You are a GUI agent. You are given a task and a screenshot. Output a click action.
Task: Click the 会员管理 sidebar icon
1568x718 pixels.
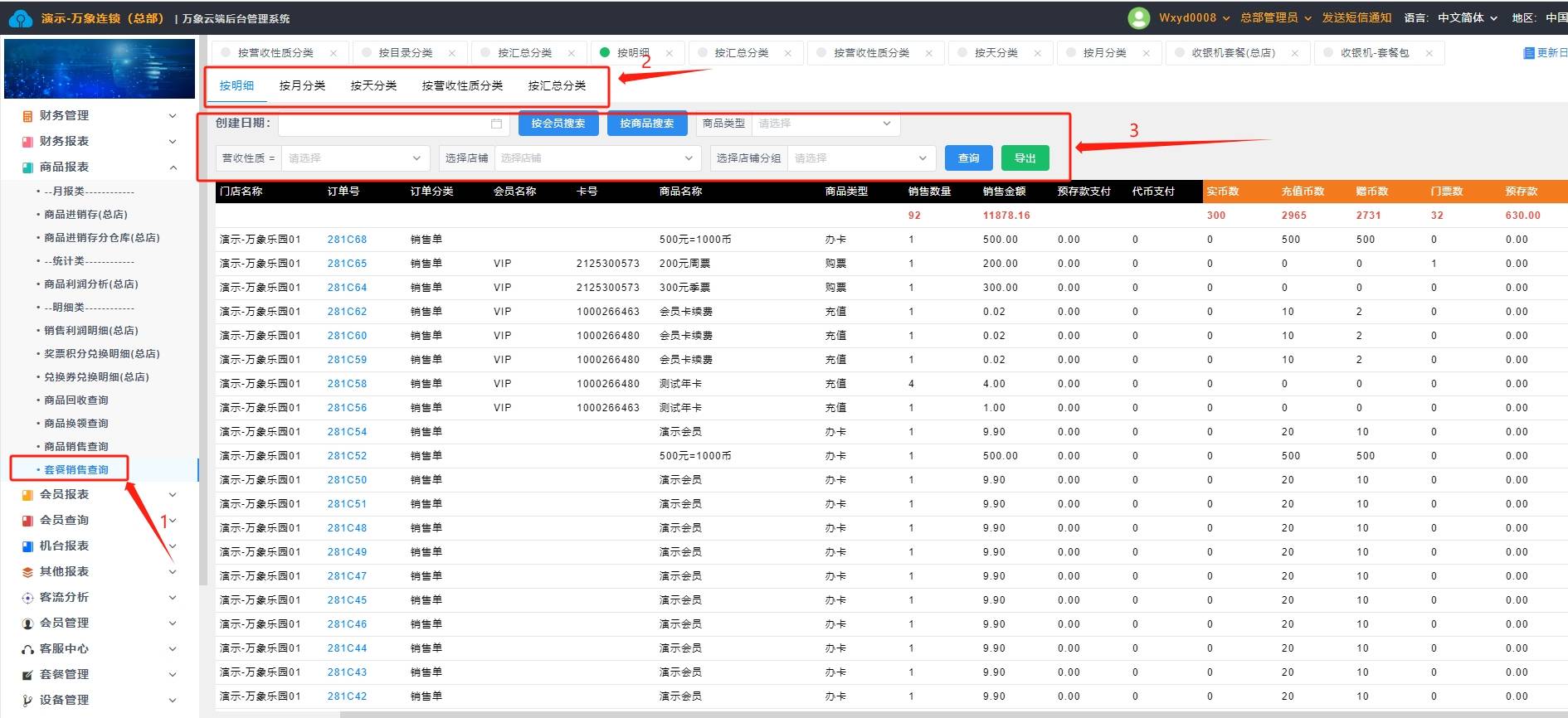tap(27, 623)
